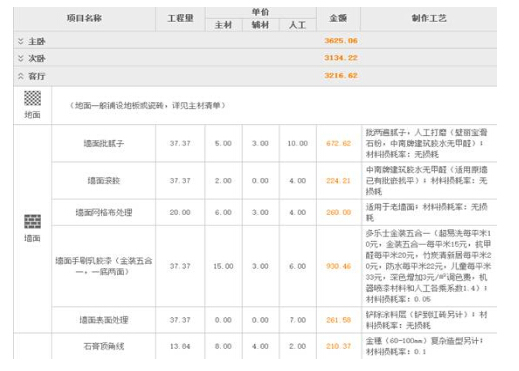Click the 项目名称 column header

(x=84, y=18)
